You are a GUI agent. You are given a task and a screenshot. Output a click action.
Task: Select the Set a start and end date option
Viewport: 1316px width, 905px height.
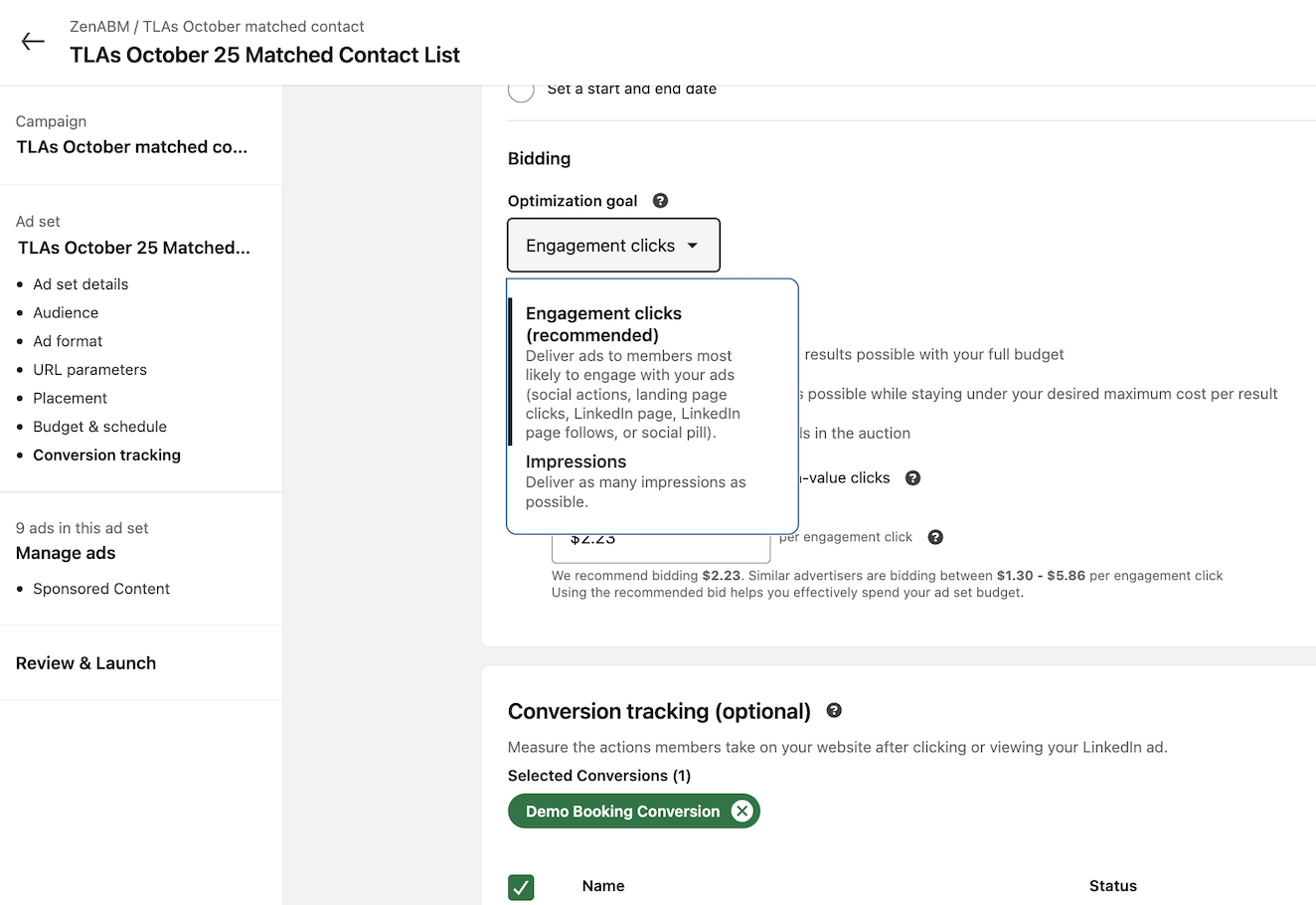521,89
